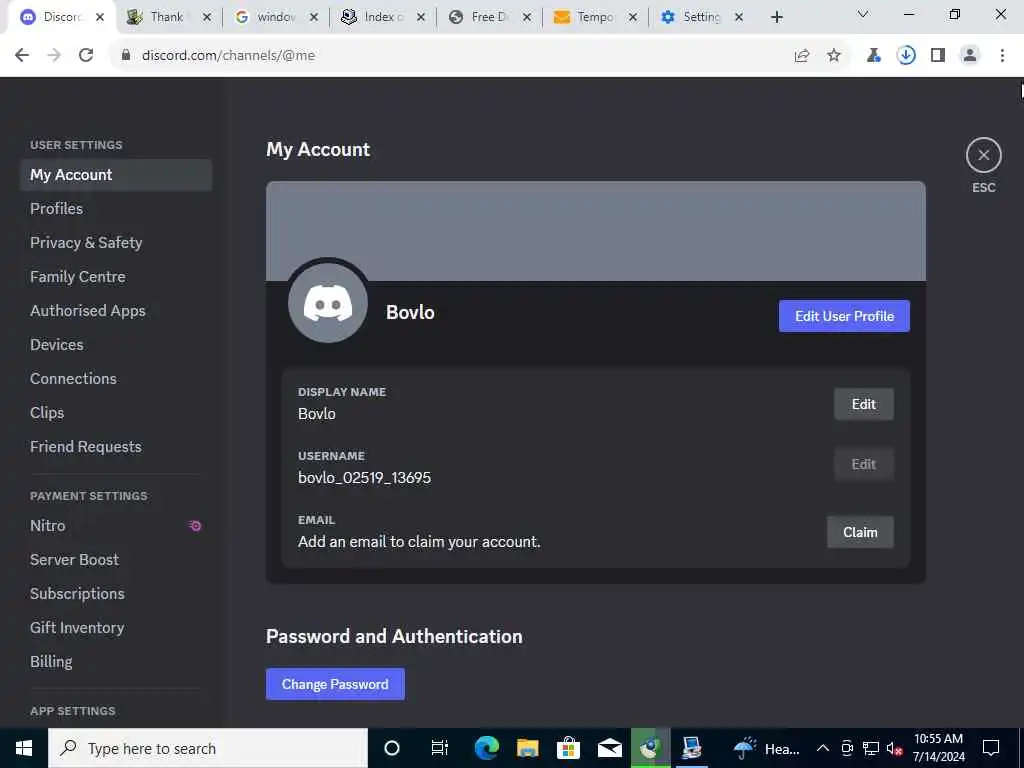Show hidden system tray icons
Image resolution: width=1024 pixels, height=768 pixels.
pyautogui.click(x=823, y=748)
